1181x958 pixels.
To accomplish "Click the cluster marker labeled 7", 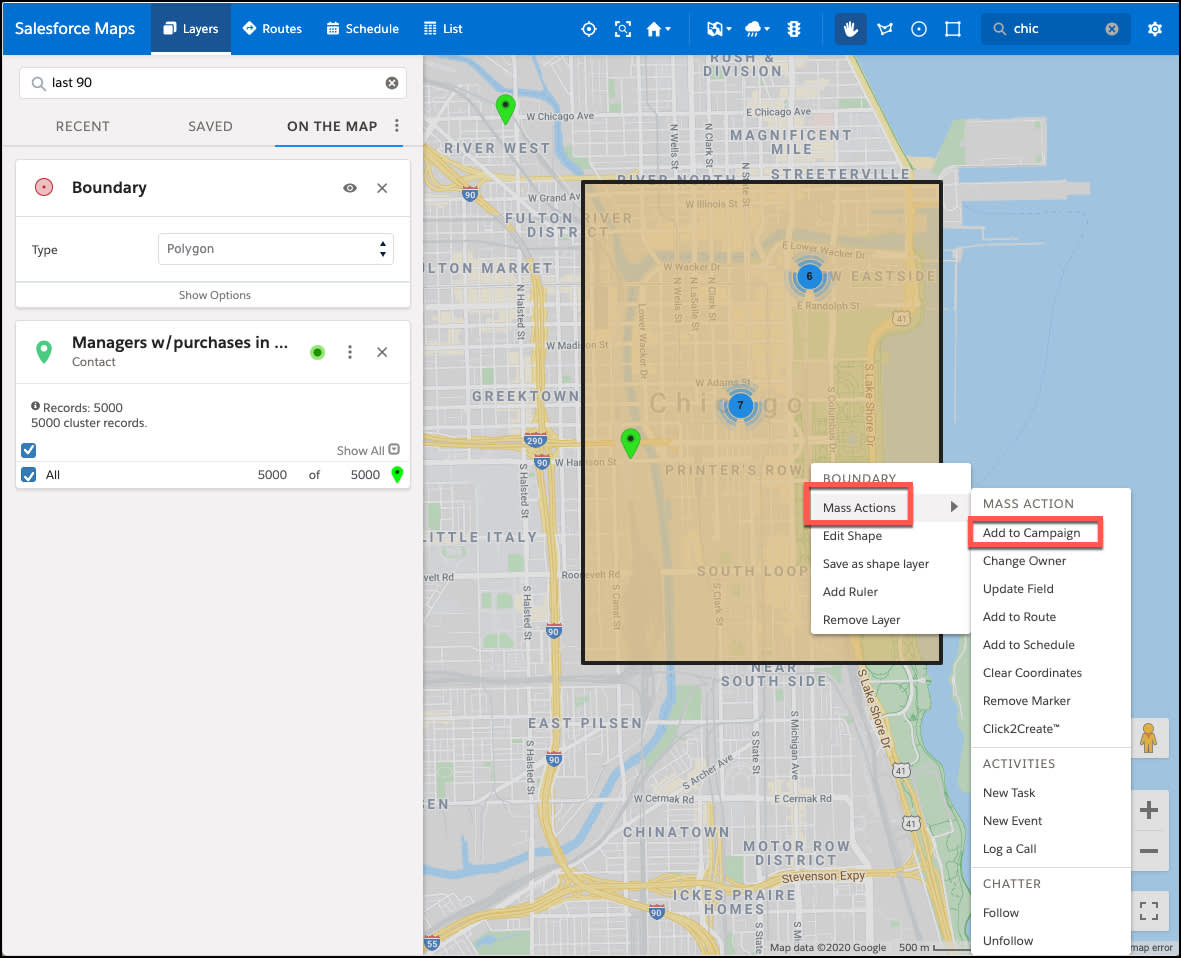I will click(x=740, y=405).
